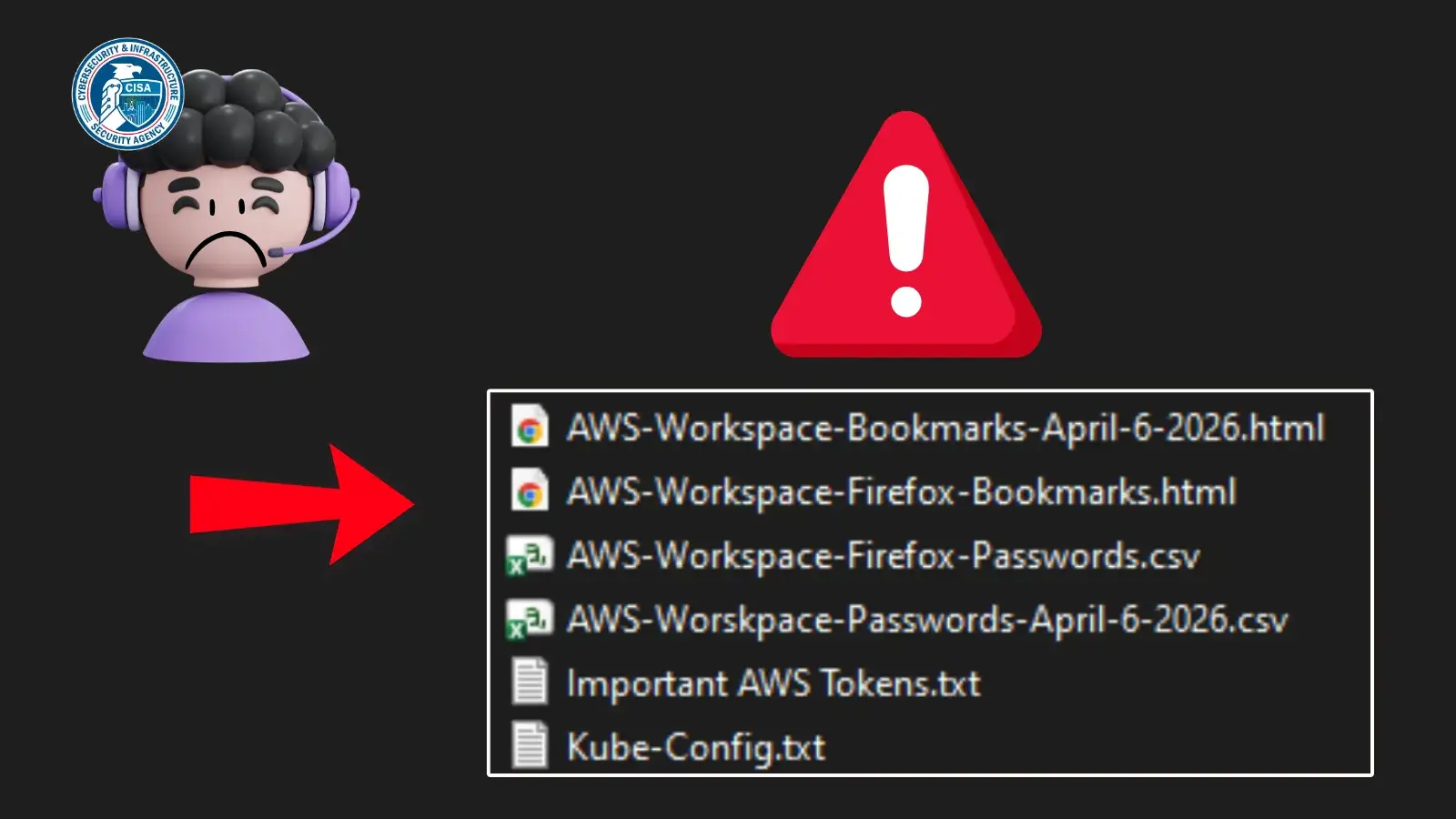The height and width of the screenshot is (819, 1456).
Task: Select the Kube-Config.txt file name
Action: pyautogui.click(x=696, y=747)
